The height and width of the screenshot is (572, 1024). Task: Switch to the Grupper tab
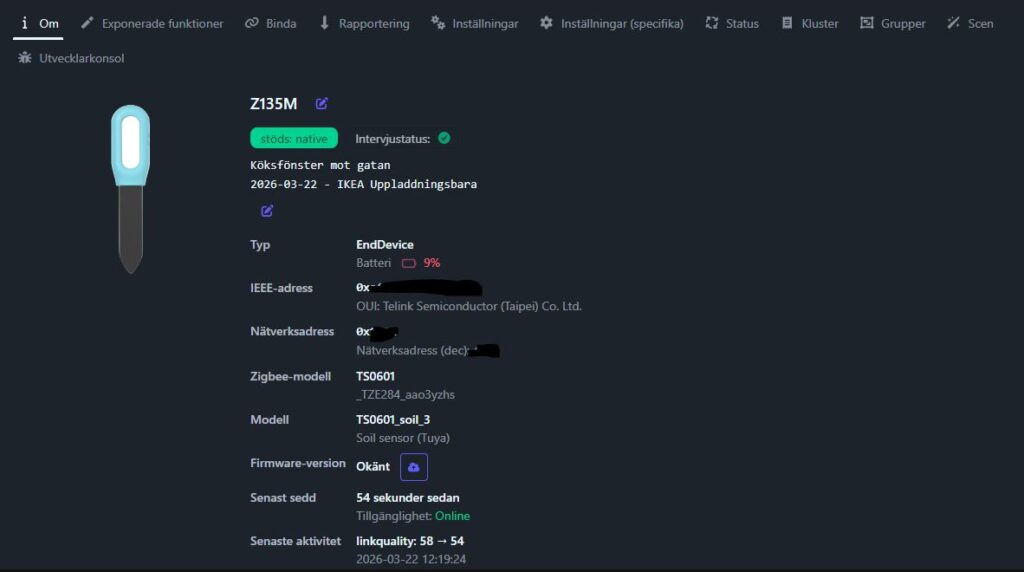(893, 24)
